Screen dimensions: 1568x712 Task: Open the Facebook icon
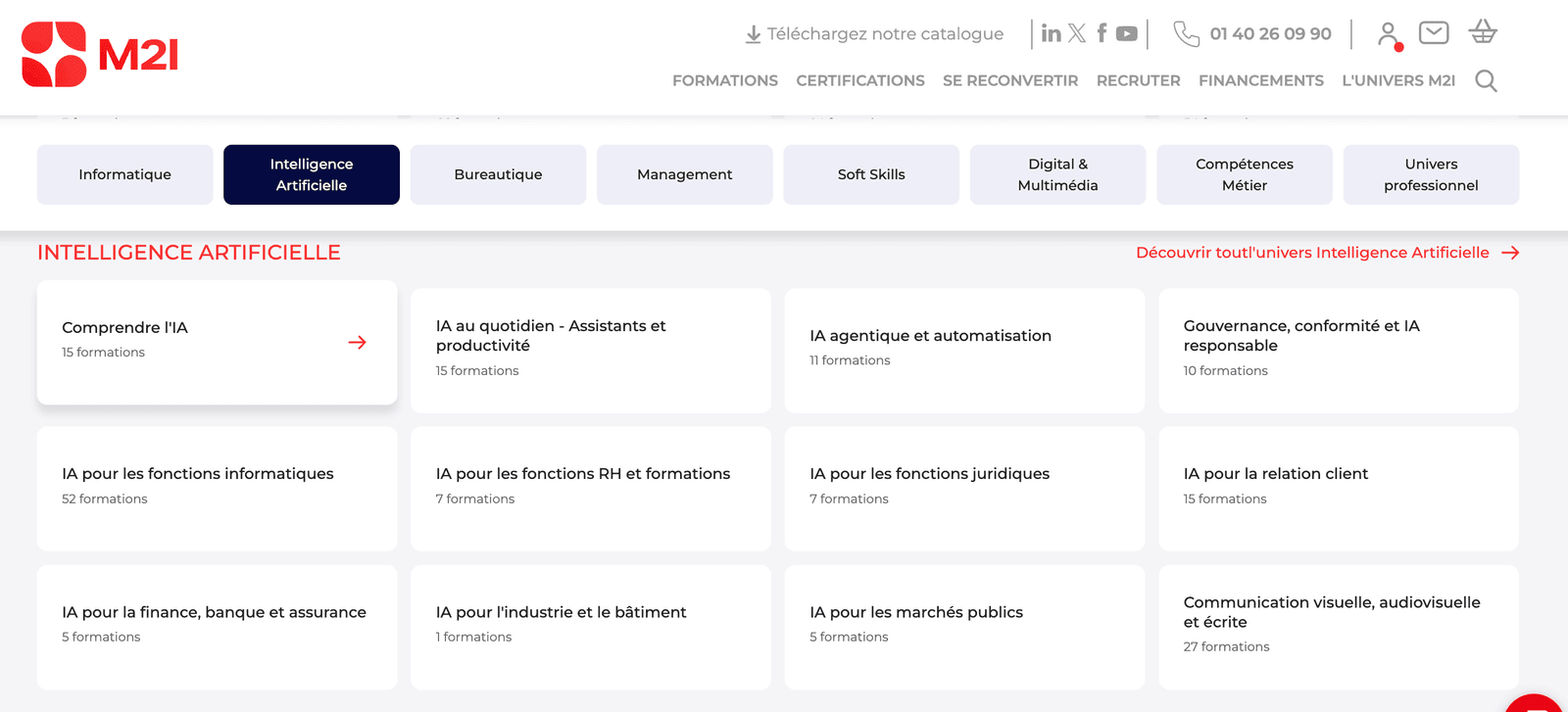point(1102,33)
